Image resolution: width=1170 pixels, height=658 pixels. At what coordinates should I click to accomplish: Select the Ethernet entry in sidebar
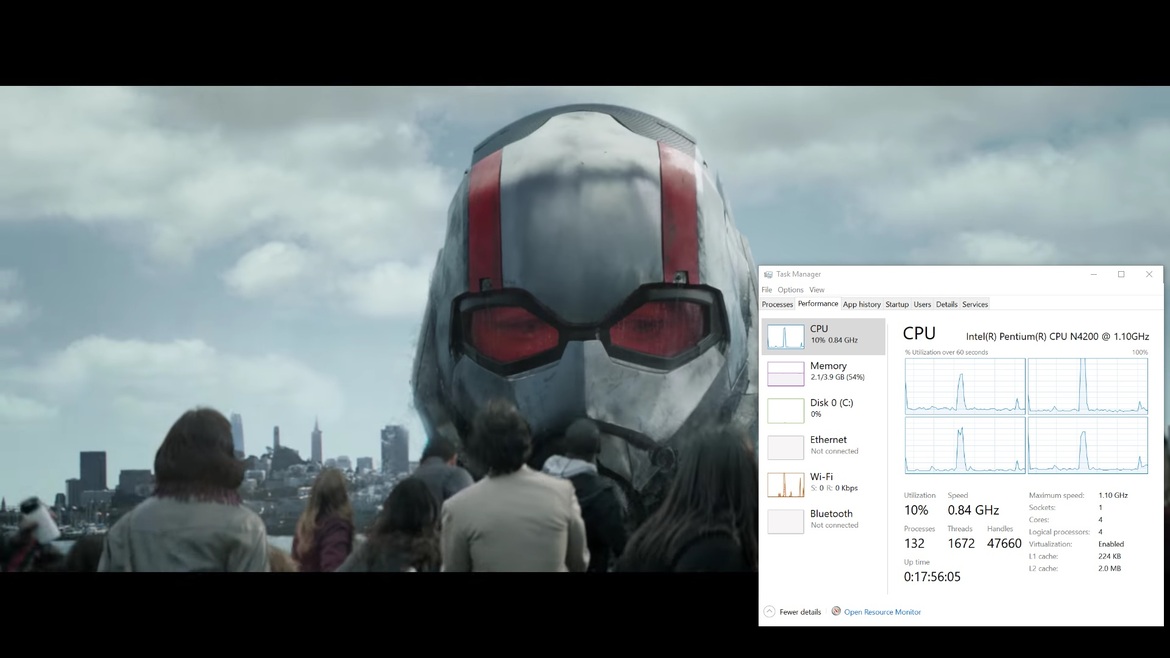click(823, 446)
